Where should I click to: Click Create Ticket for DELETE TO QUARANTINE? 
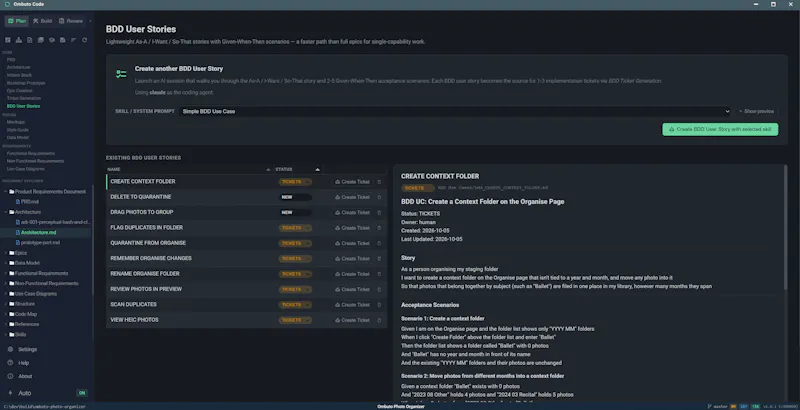click(x=353, y=197)
